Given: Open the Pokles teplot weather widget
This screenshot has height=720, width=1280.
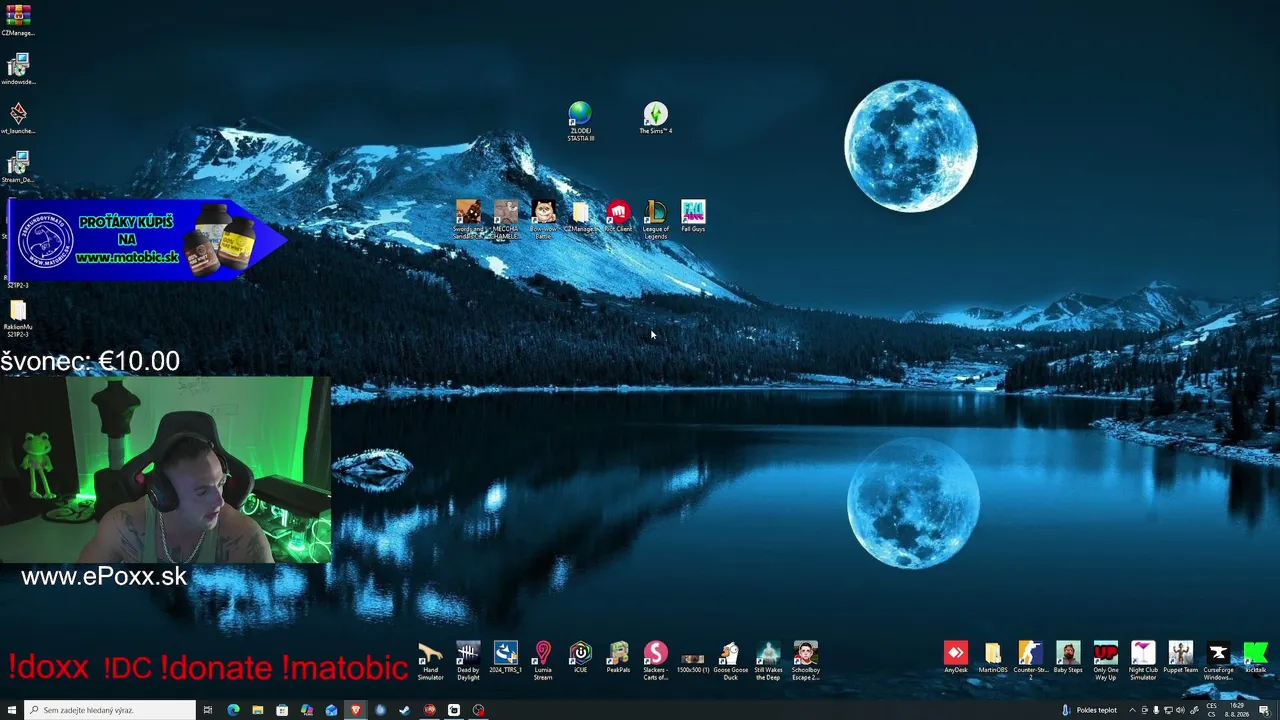Looking at the screenshot, I should (x=1089, y=710).
